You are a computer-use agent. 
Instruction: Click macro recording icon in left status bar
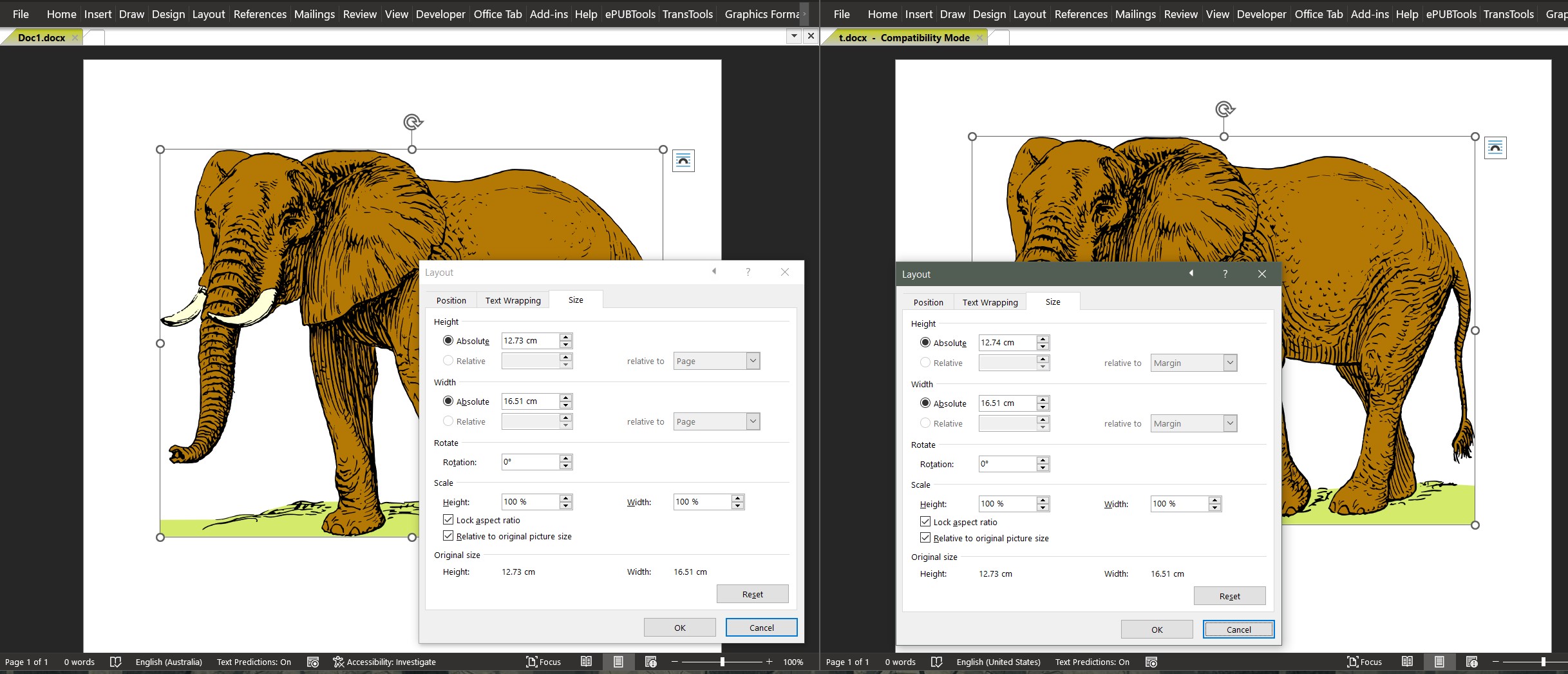point(313,662)
